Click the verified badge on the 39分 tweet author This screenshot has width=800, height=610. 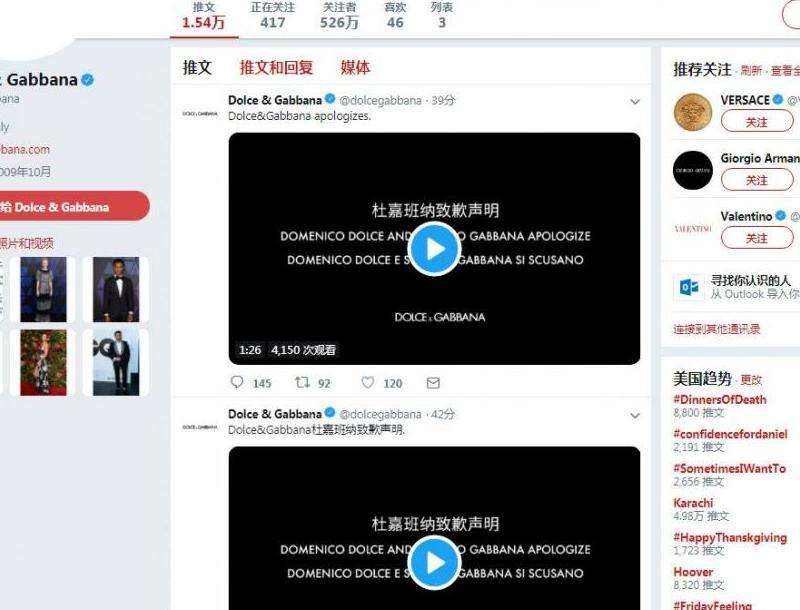(x=330, y=99)
